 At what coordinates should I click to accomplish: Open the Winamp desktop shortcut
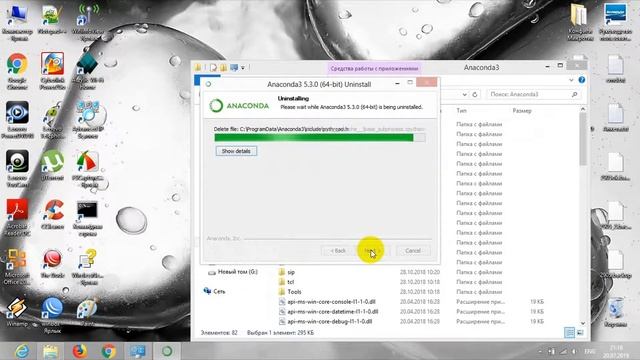click(17, 312)
